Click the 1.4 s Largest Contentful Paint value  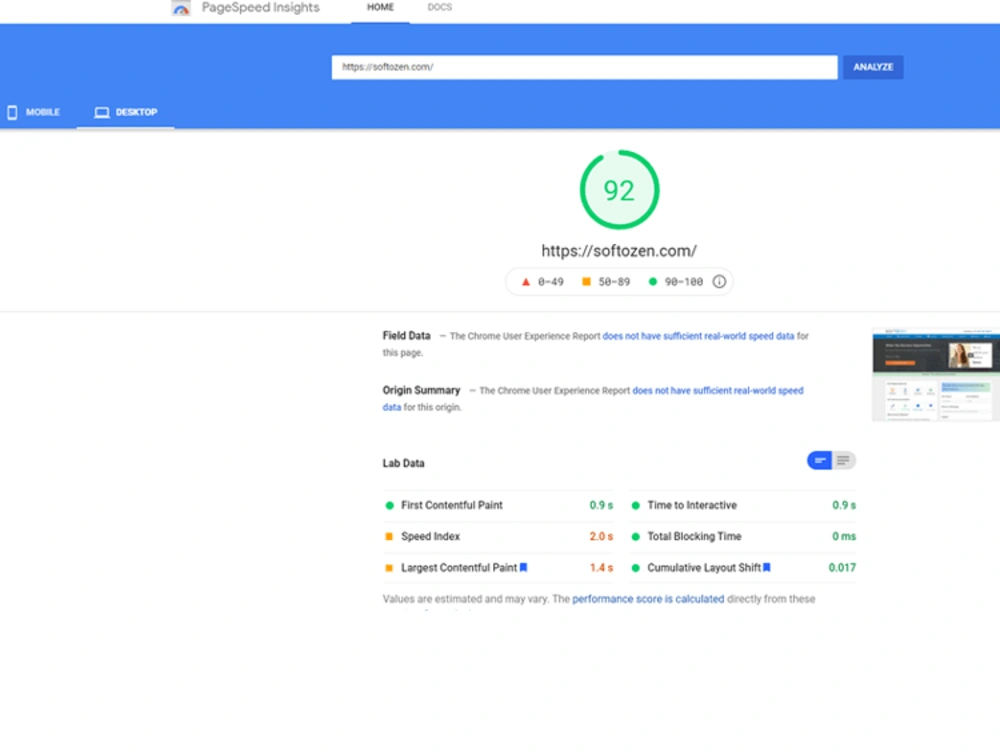[x=601, y=568]
